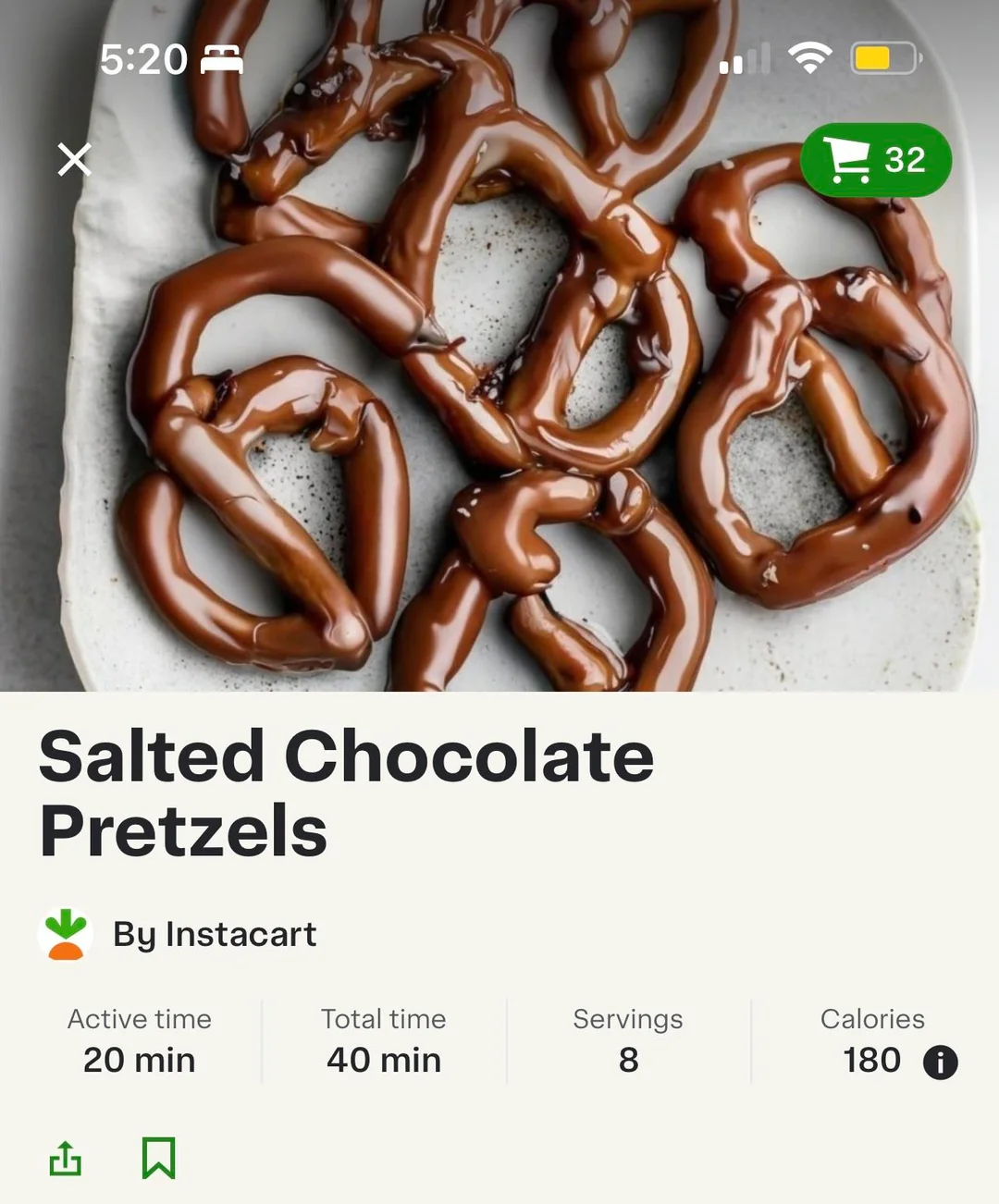This screenshot has height=1204, width=999.
Task: Tap the cellular signal bars icon
Action: [745, 59]
